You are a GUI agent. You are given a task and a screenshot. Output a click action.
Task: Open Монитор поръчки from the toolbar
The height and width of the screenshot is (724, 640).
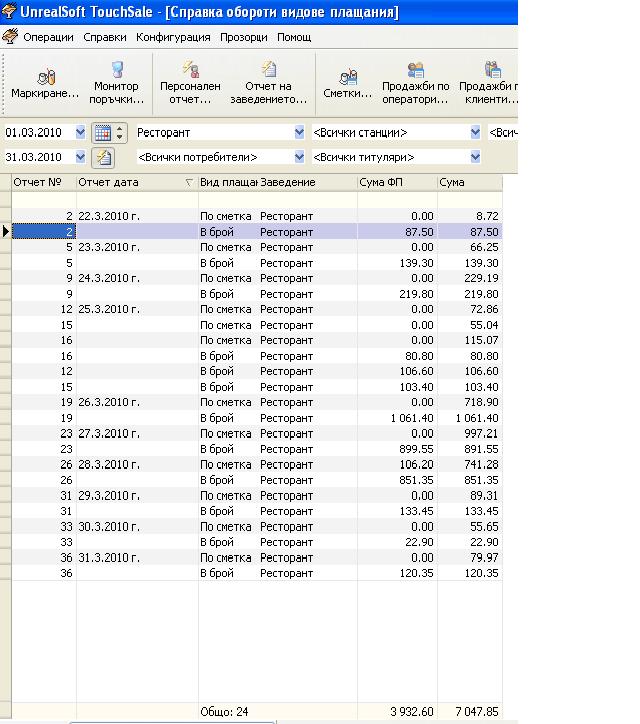[x=116, y=82]
